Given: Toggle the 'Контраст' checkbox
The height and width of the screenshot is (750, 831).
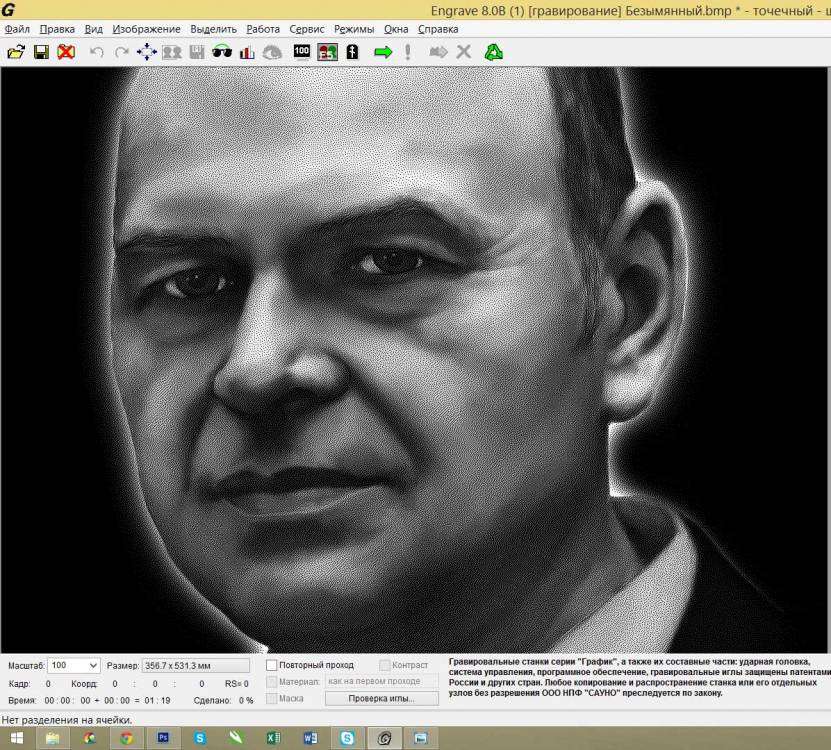Looking at the screenshot, I should click(x=385, y=665).
